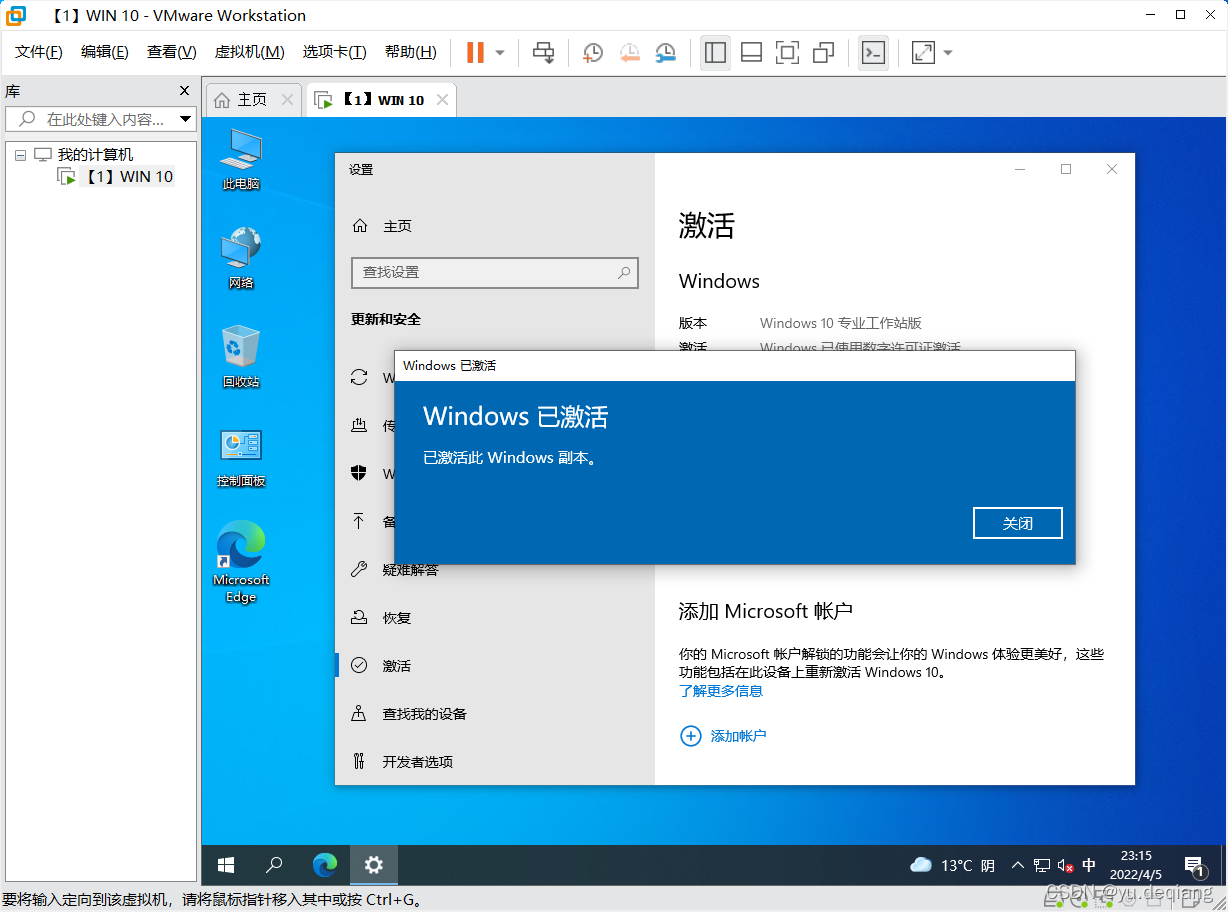1228x912 pixels.
Task: Open 开发者选项 in the Settings sidebar
Action: click(x=418, y=762)
